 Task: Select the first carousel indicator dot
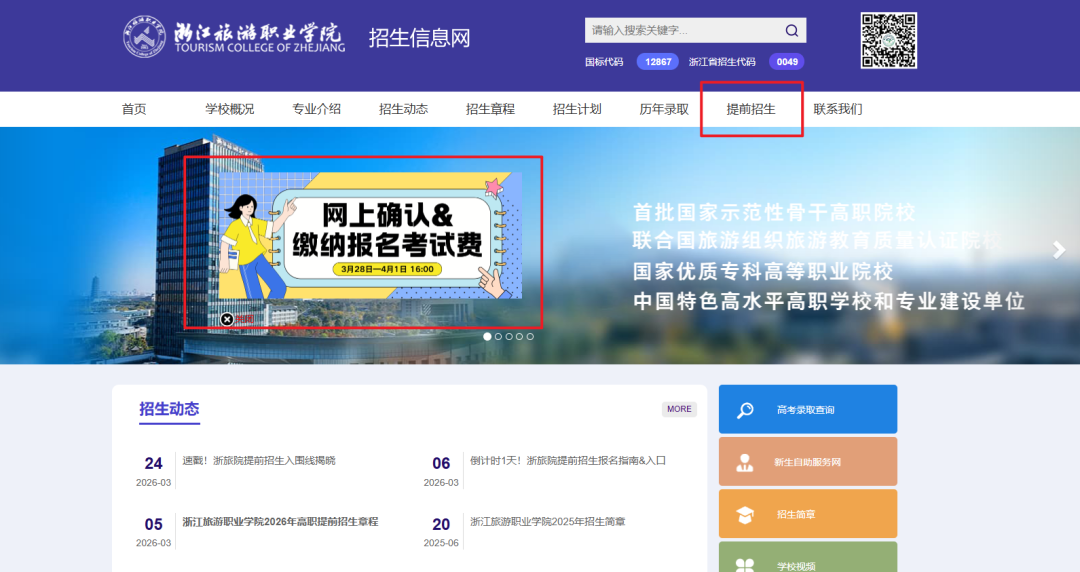[487, 337]
